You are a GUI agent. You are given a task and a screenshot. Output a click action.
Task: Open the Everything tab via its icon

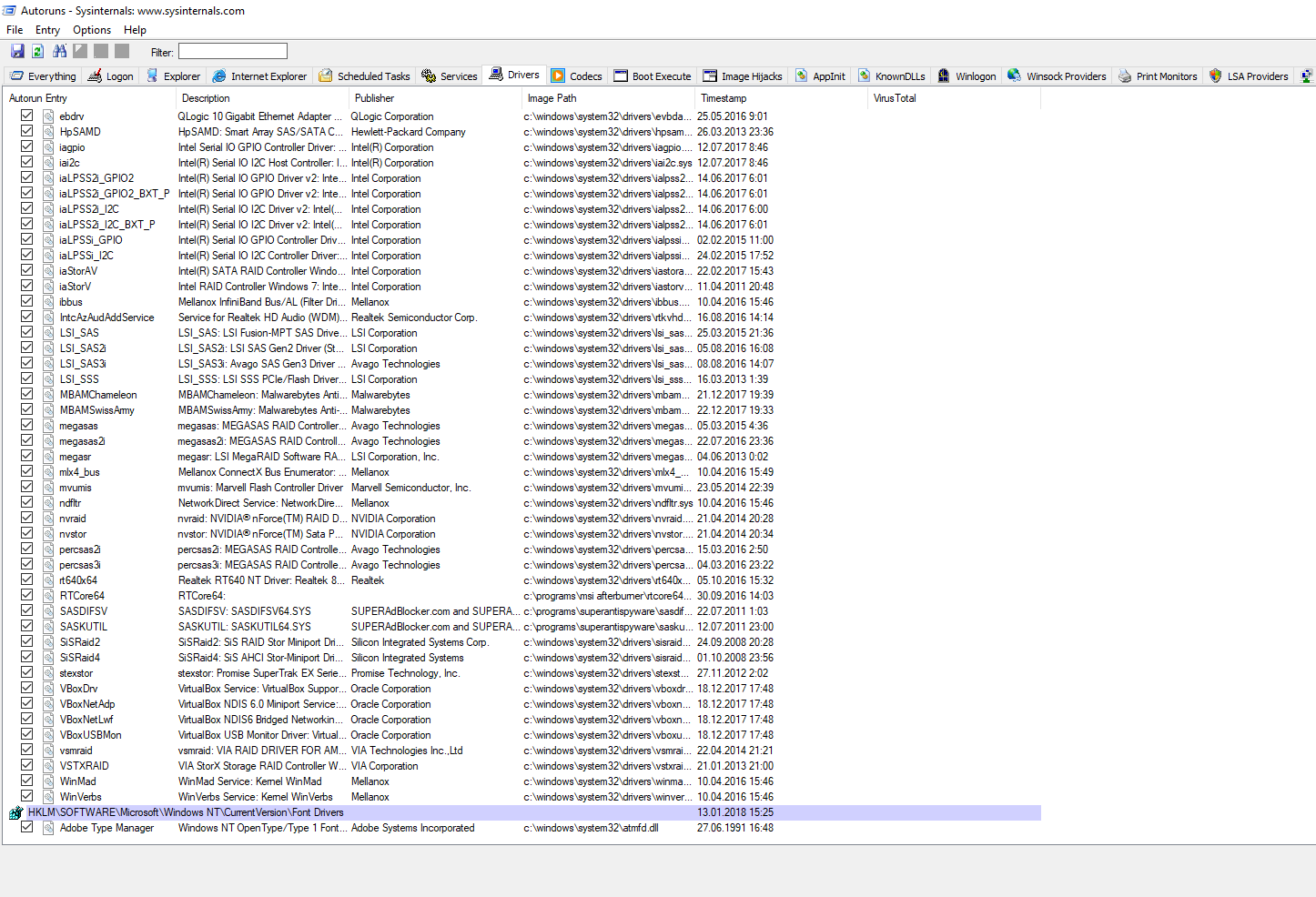(x=17, y=76)
